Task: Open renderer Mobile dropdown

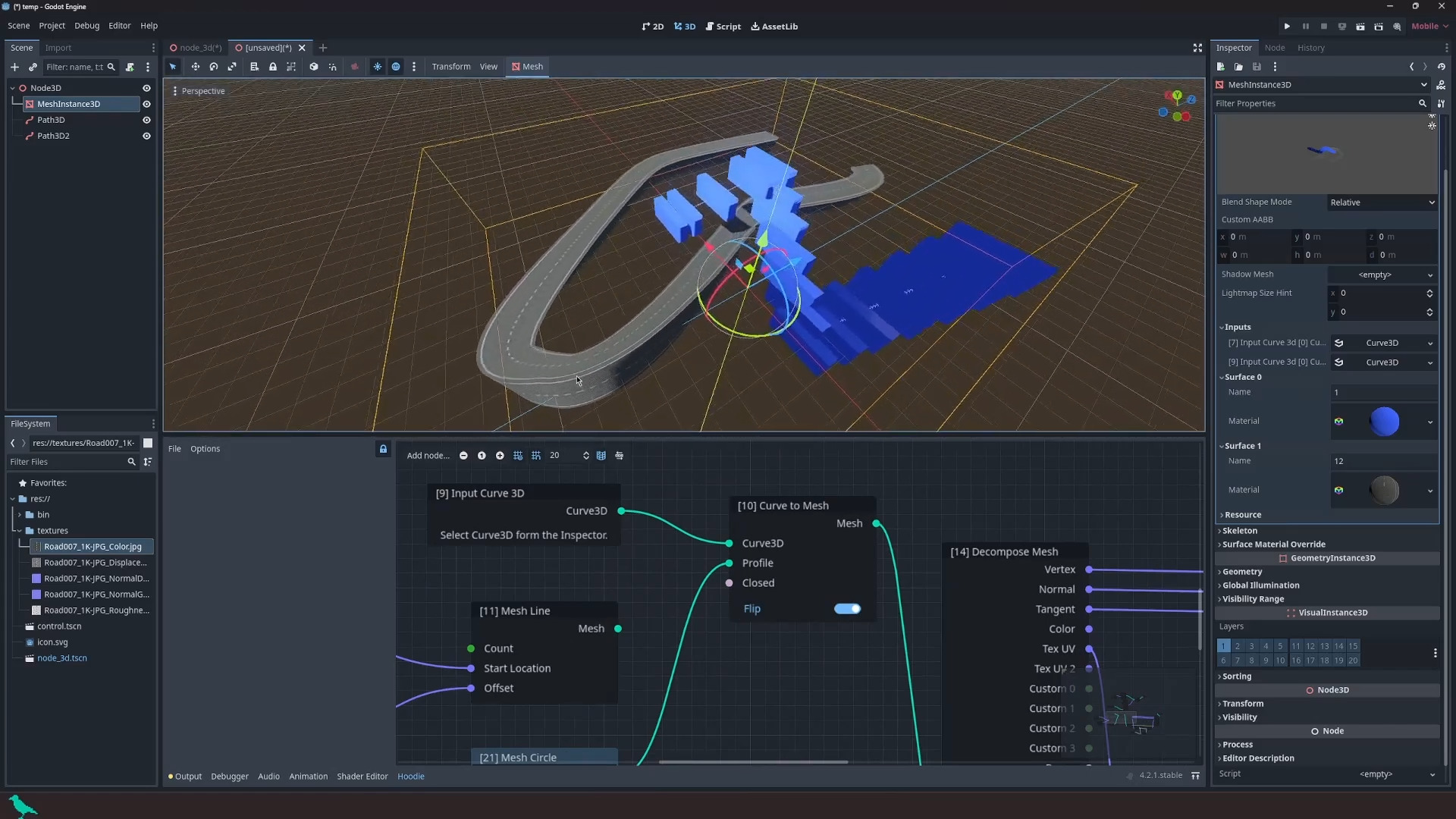Action: pyautogui.click(x=1429, y=27)
